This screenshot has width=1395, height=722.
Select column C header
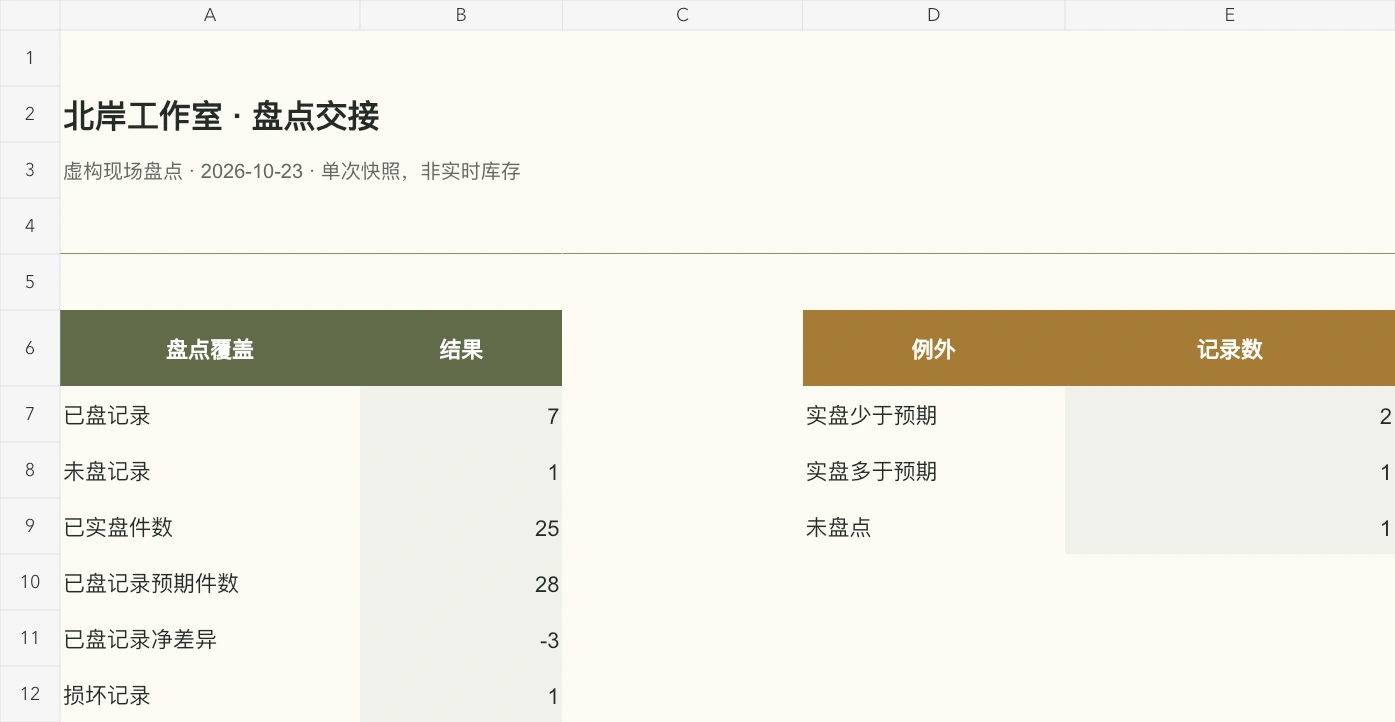tap(682, 15)
